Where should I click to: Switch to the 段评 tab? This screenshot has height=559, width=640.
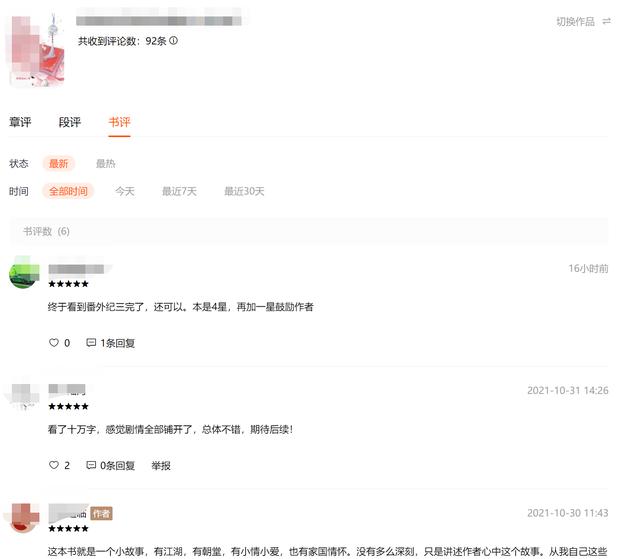pyautogui.click(x=70, y=122)
